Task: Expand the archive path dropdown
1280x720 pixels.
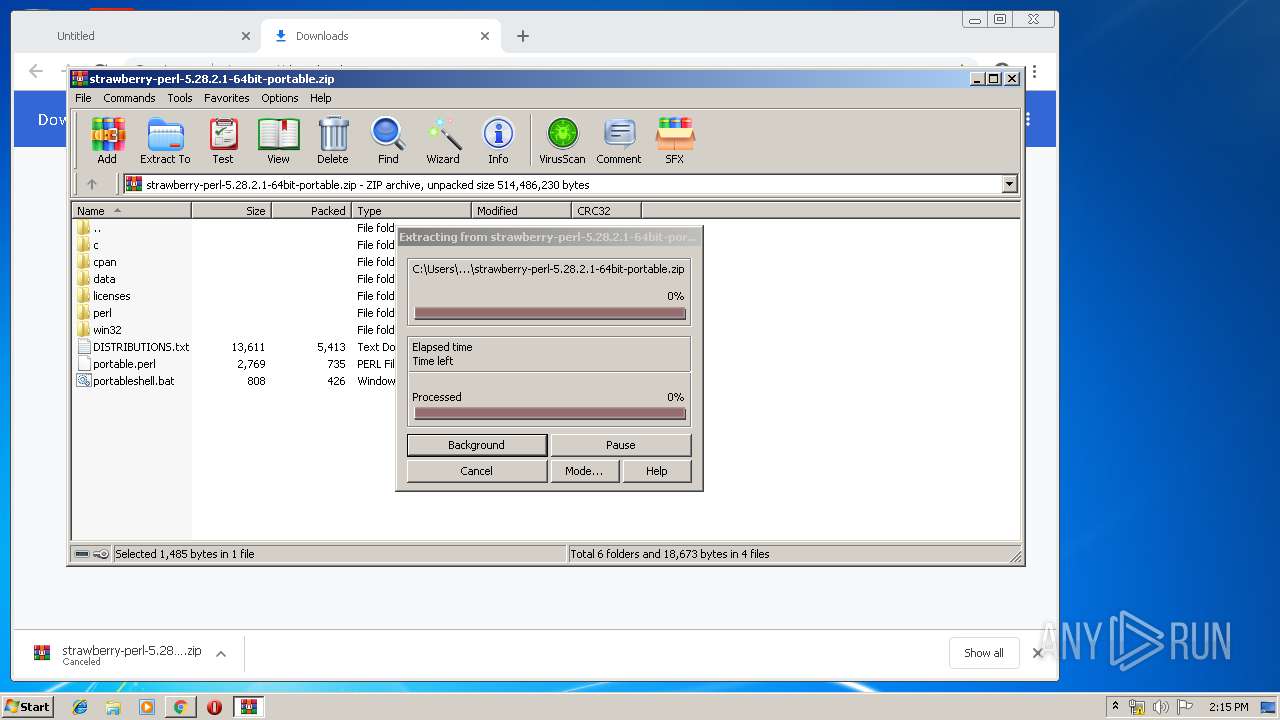Action: coord(1009,184)
